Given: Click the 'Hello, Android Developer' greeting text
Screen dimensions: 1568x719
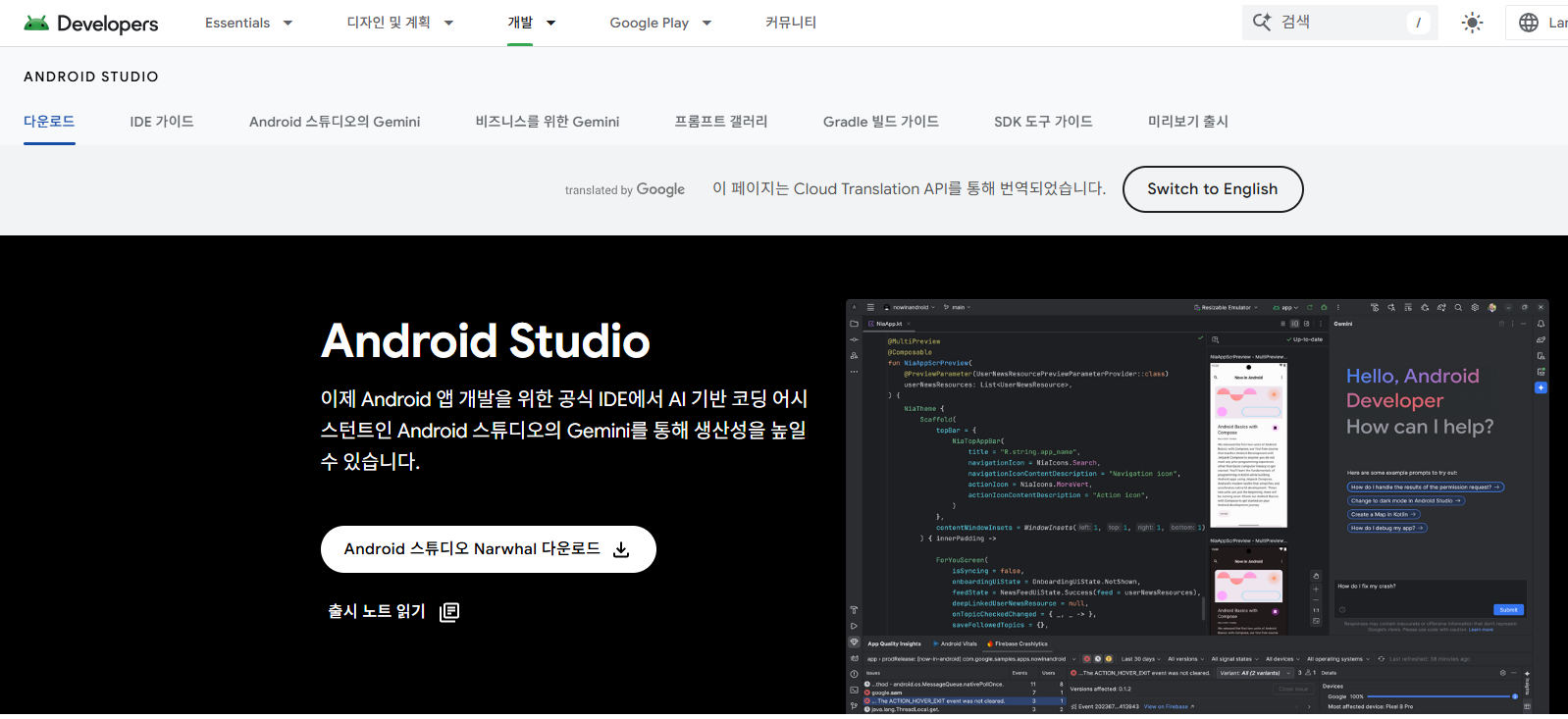Looking at the screenshot, I should [x=1413, y=388].
